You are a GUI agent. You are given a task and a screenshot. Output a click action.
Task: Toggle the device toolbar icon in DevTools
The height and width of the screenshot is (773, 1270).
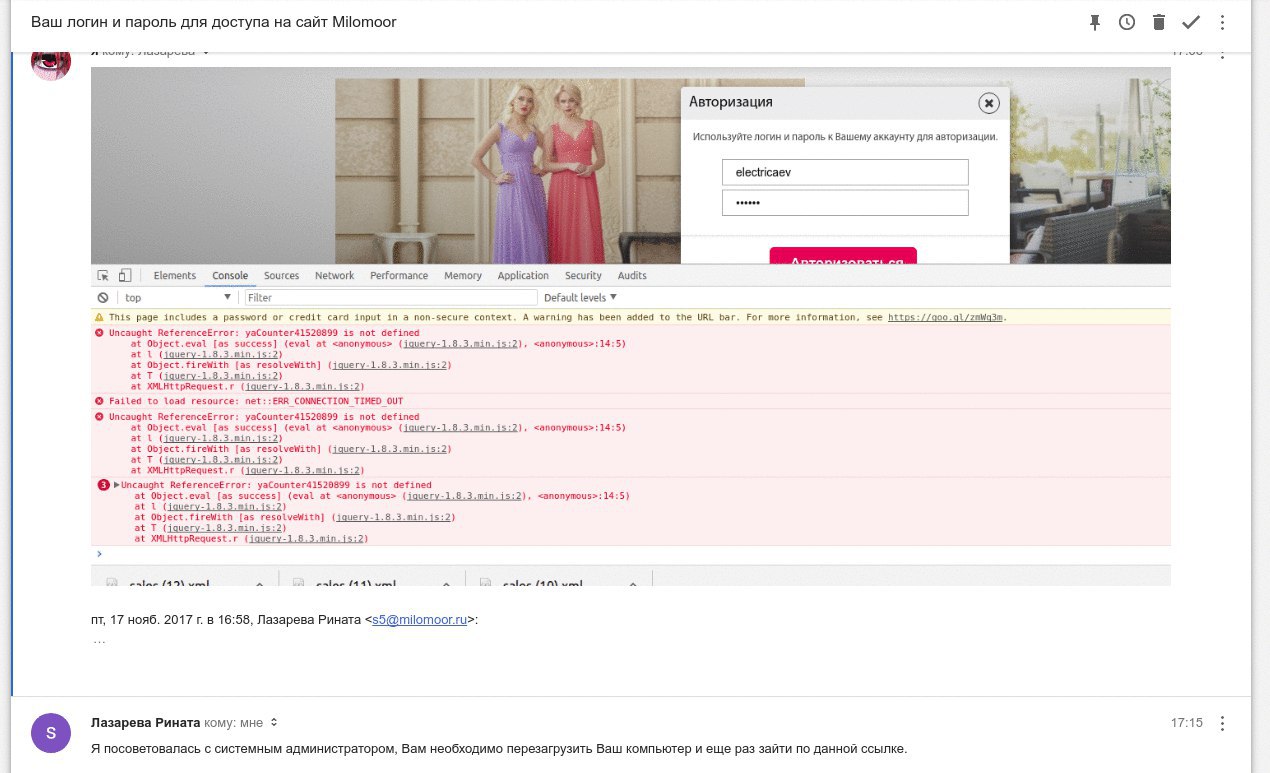(x=125, y=276)
